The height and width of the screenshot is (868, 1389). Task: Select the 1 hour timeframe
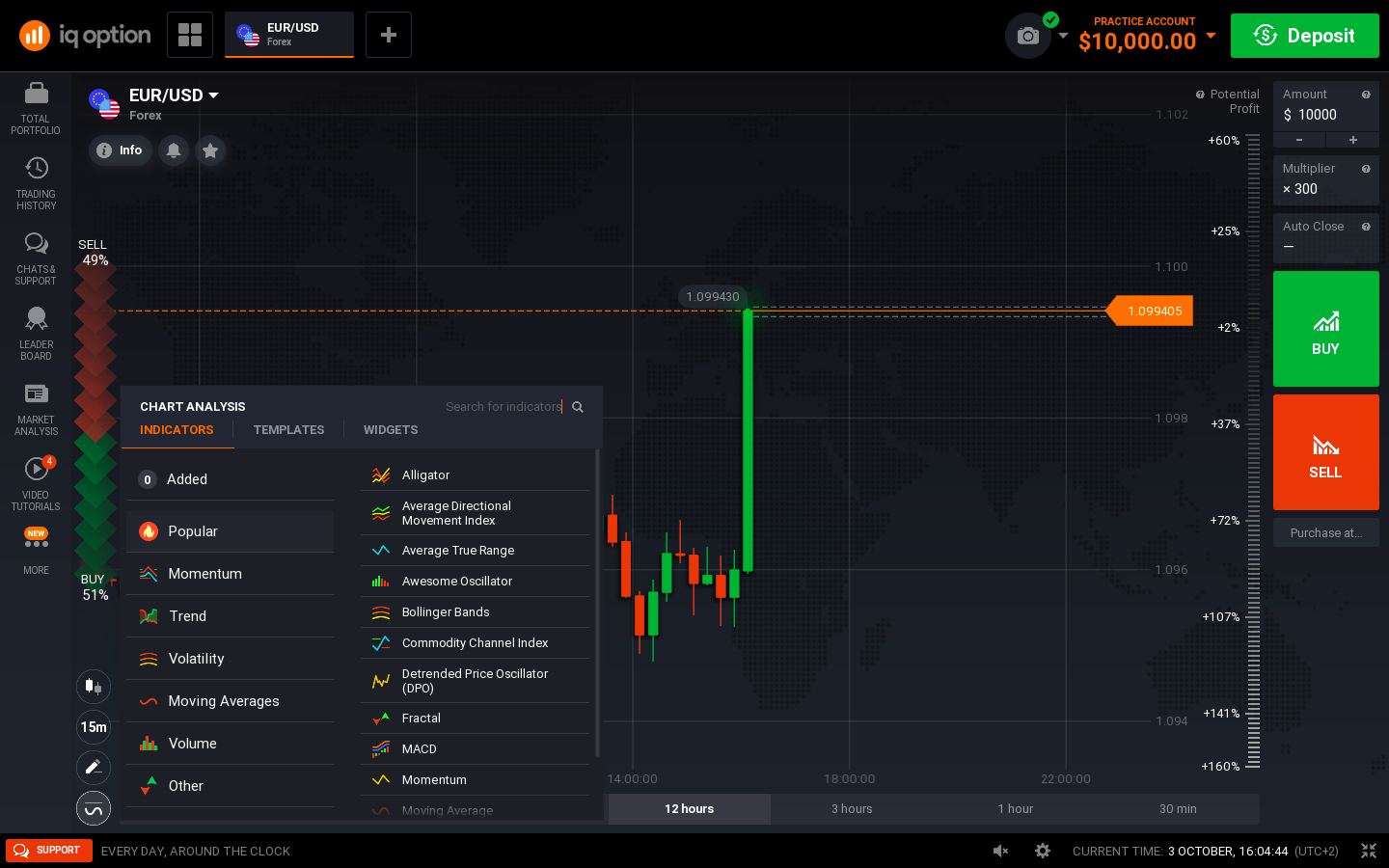1015,809
